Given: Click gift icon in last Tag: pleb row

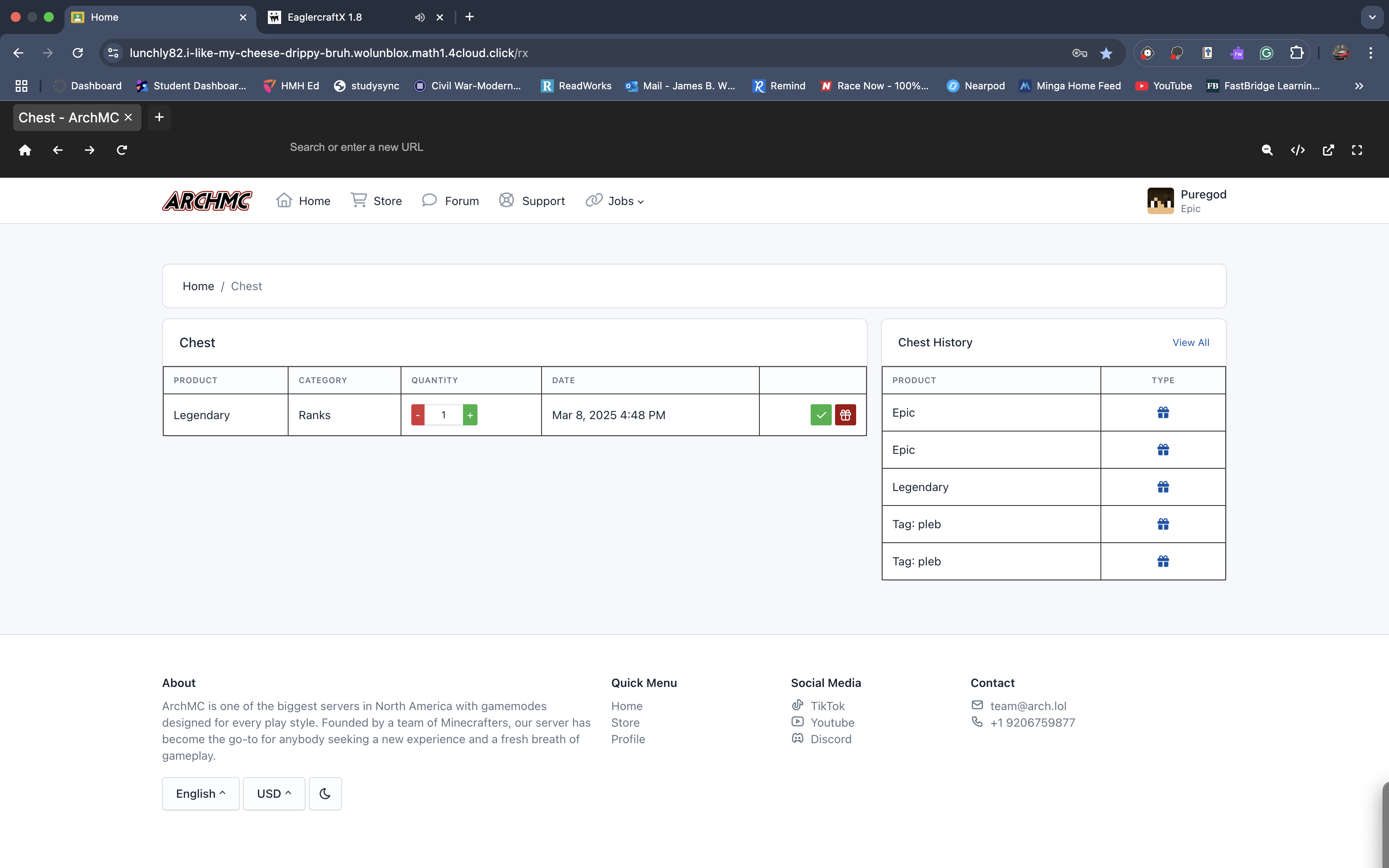Looking at the screenshot, I should tap(1163, 561).
